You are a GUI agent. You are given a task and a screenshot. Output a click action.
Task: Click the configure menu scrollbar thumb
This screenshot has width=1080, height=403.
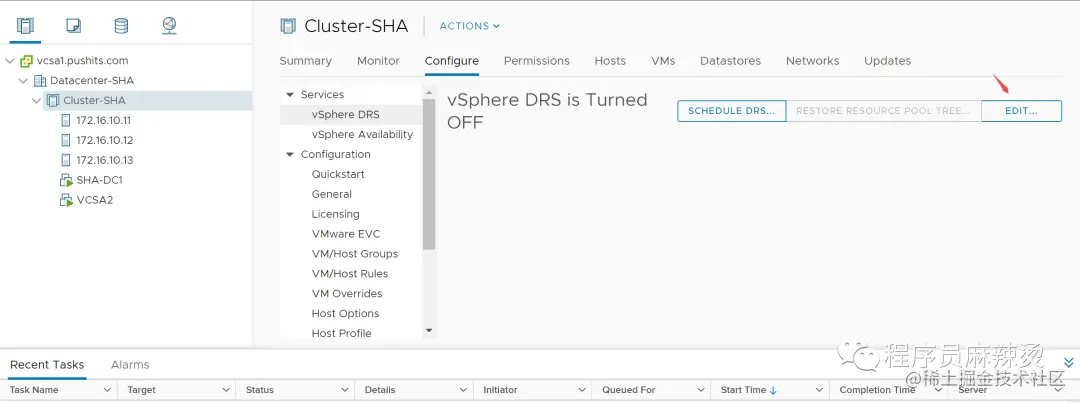point(429,174)
